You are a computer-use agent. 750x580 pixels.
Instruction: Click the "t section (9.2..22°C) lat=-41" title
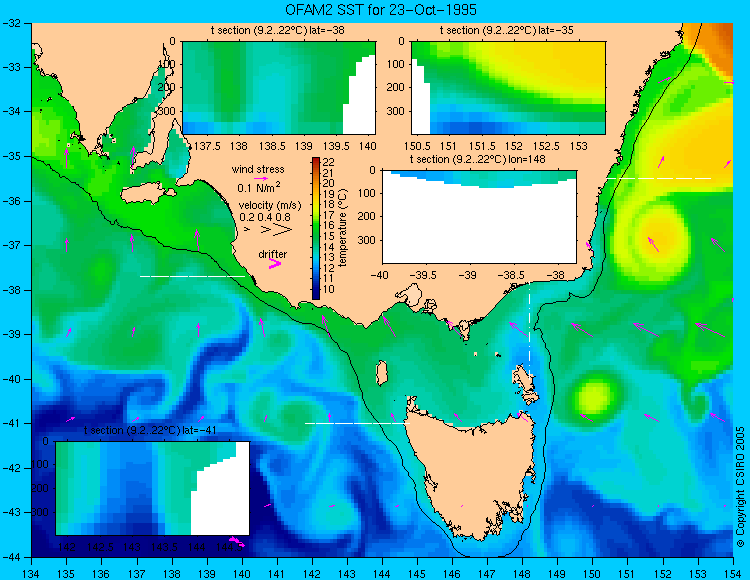[x=150, y=430]
